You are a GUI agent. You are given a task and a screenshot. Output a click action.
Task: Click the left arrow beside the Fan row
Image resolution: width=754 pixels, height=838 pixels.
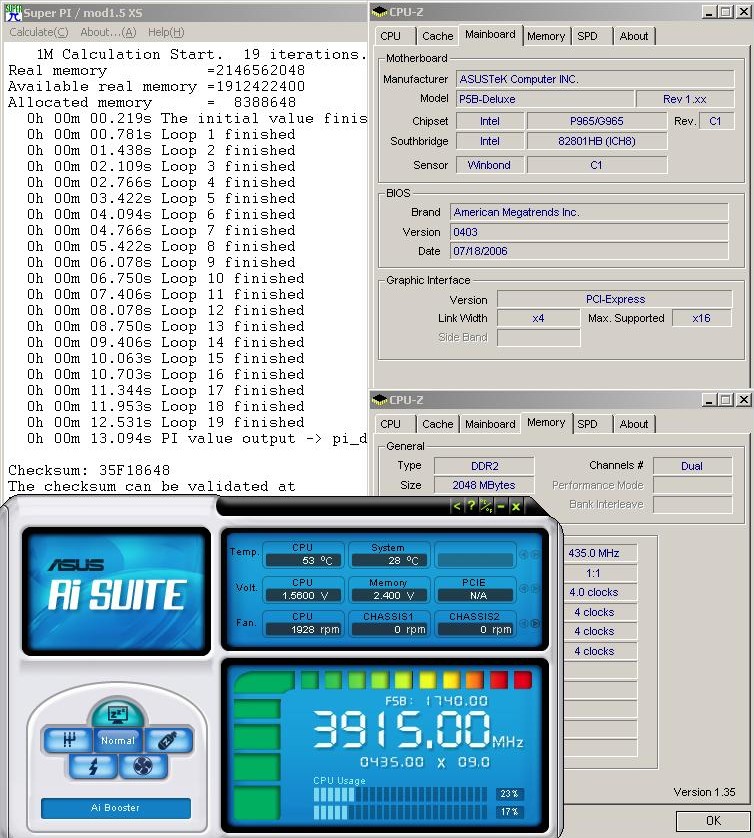pyautogui.click(x=524, y=623)
